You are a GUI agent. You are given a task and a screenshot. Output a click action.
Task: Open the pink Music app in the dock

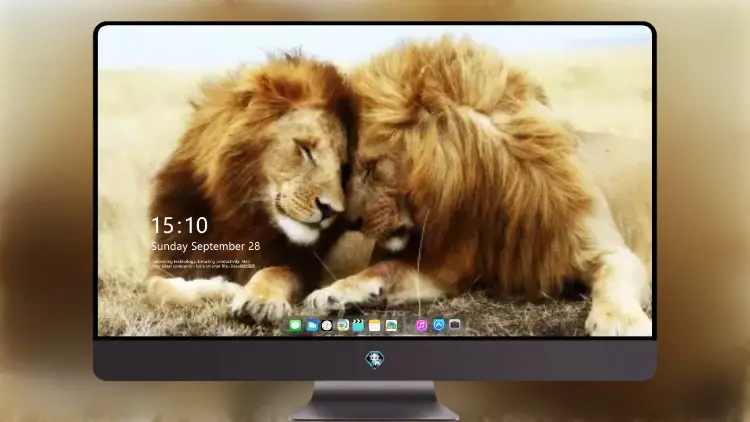point(421,325)
